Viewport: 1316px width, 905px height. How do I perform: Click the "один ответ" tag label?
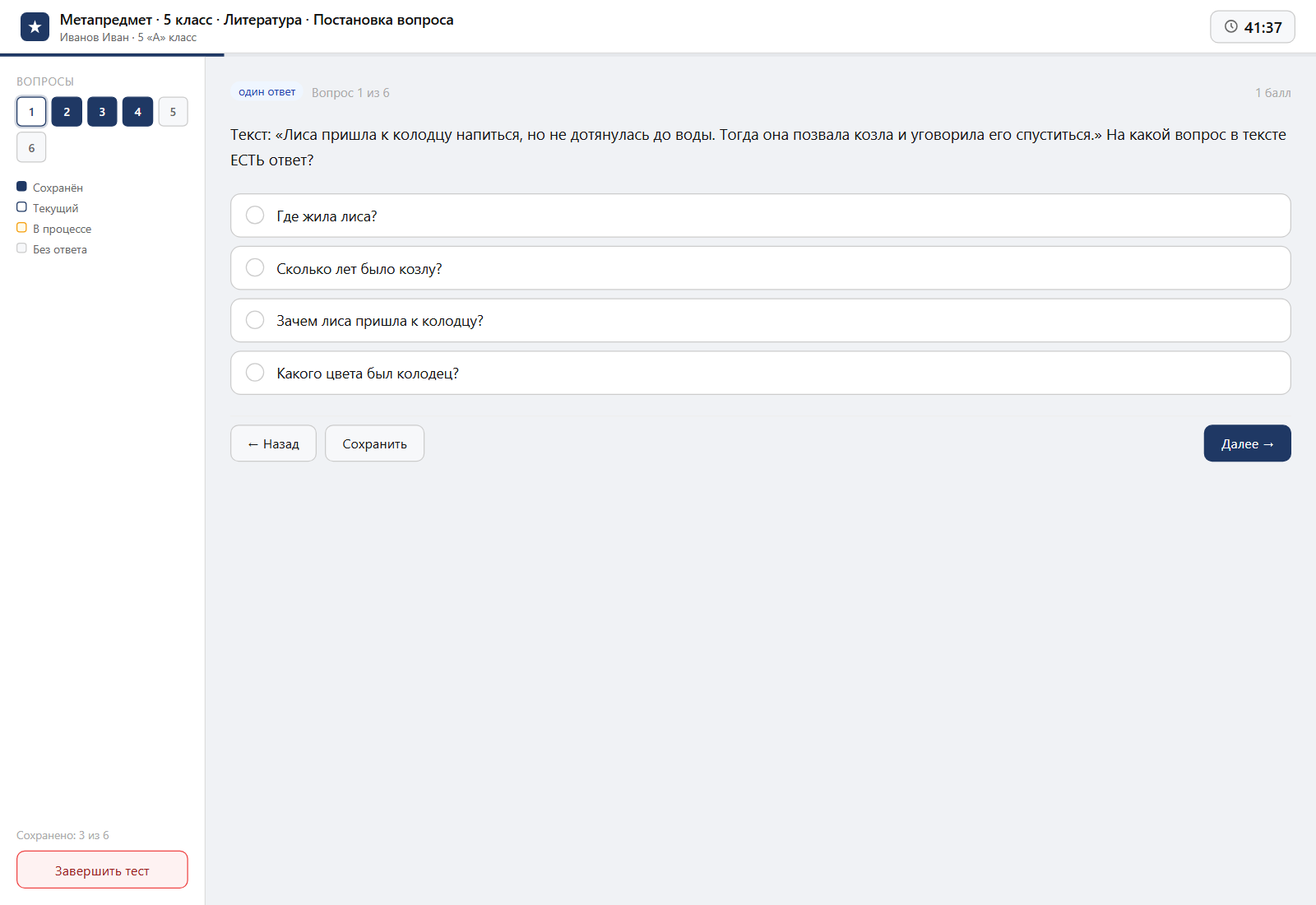[x=267, y=92]
